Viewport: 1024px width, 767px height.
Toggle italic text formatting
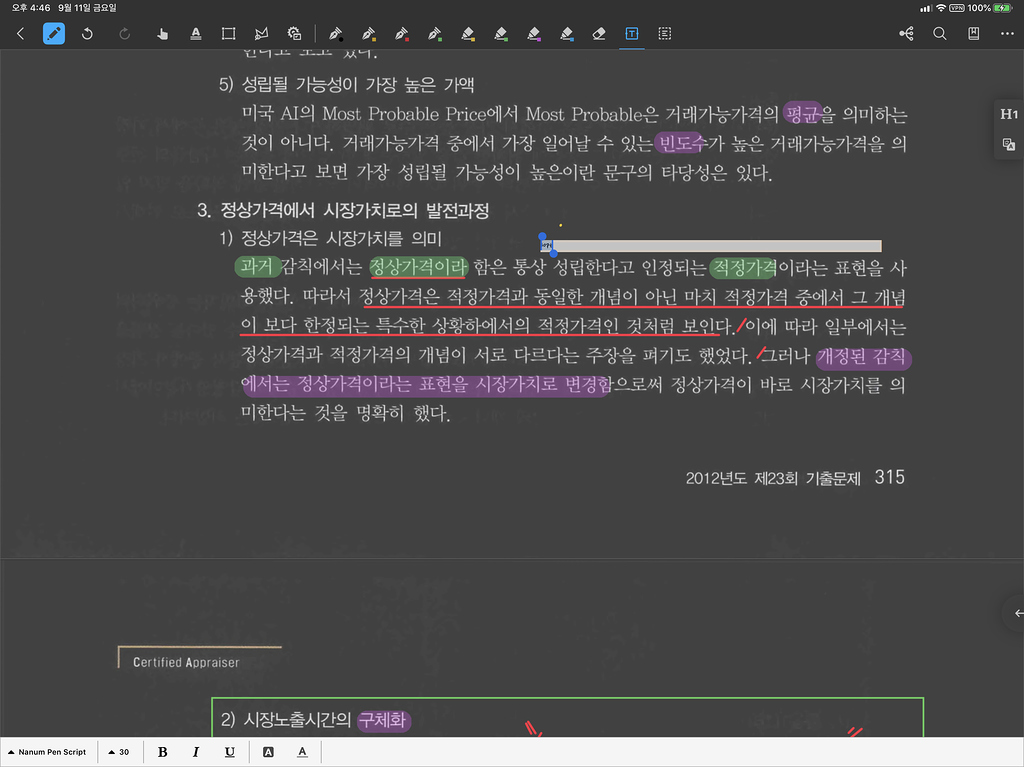(x=196, y=752)
